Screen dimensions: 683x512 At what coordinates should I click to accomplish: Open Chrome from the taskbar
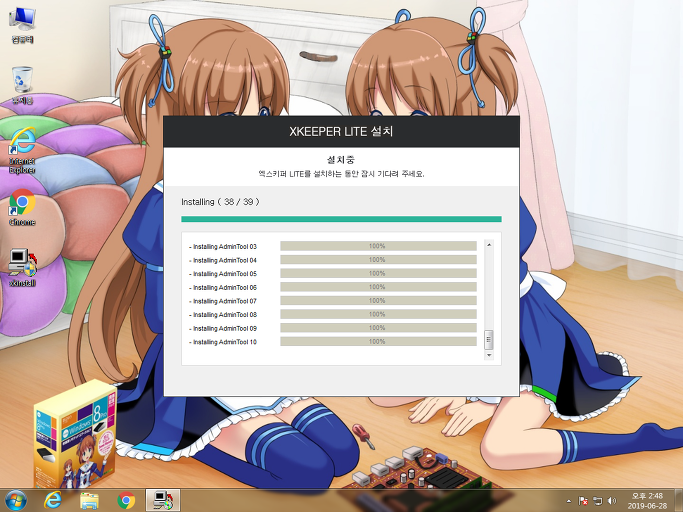(126, 500)
